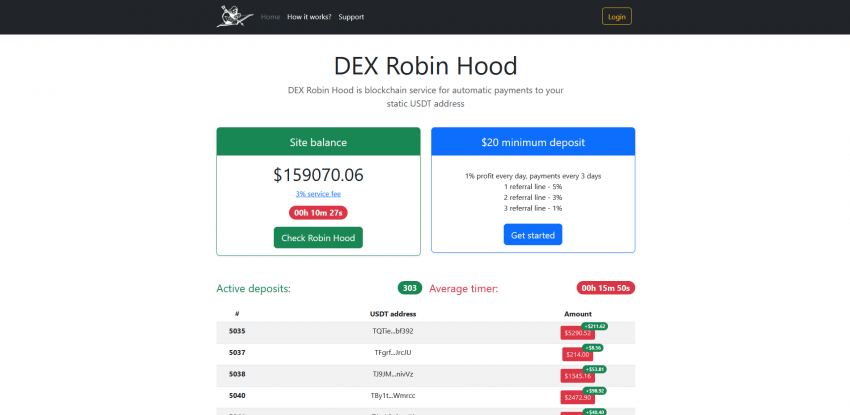
Task: Click the Site balance card header
Action: click(318, 142)
